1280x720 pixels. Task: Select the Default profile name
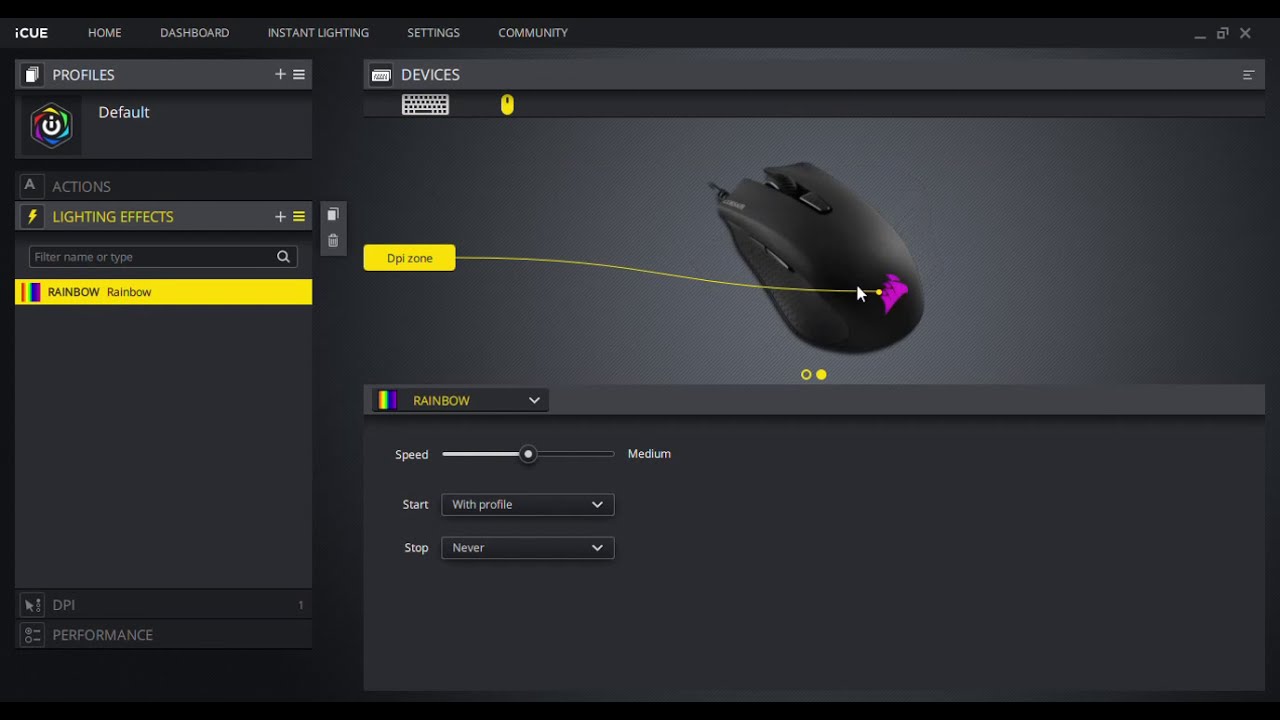click(x=124, y=112)
